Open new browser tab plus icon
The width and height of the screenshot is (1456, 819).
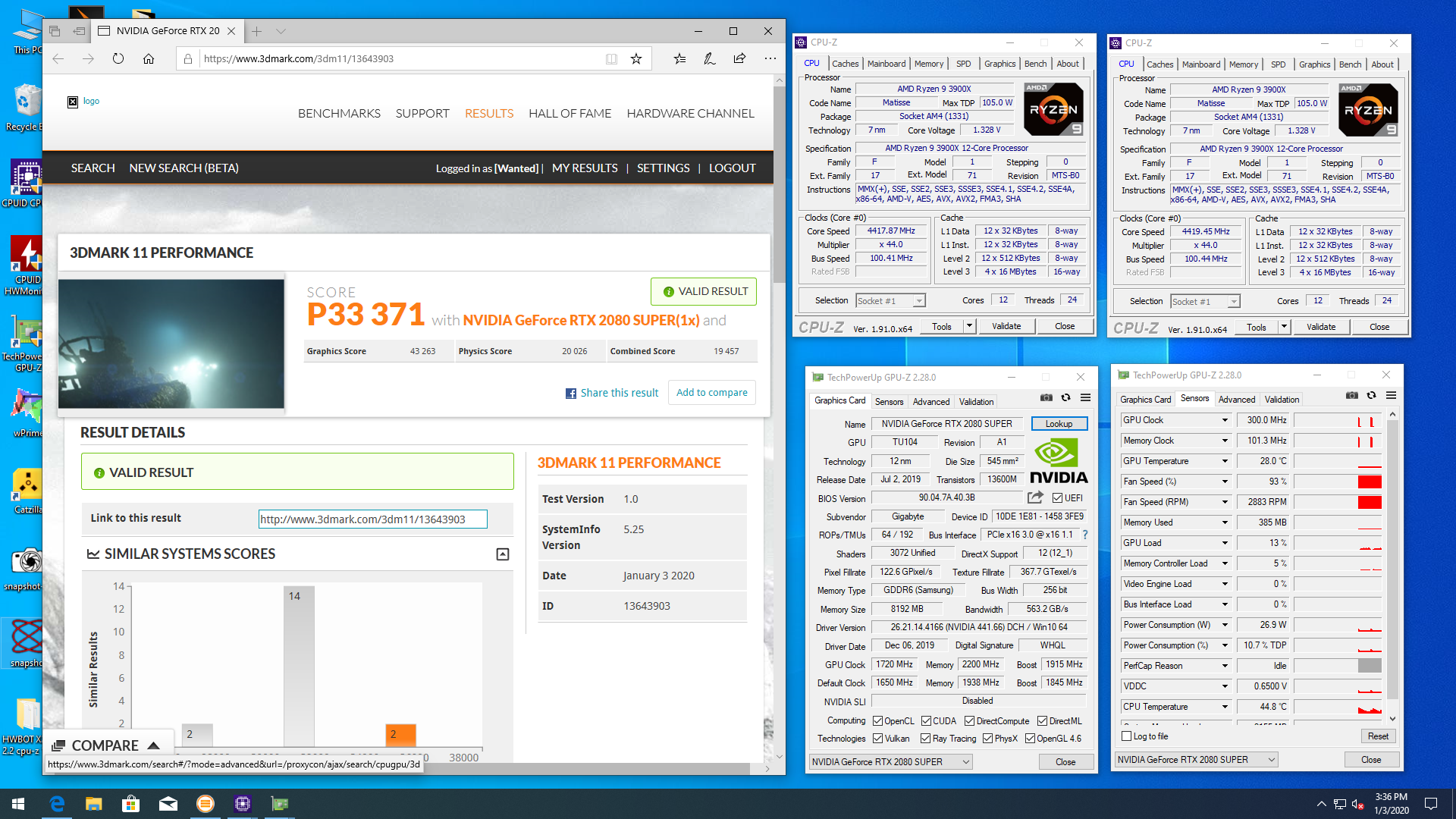point(257,31)
